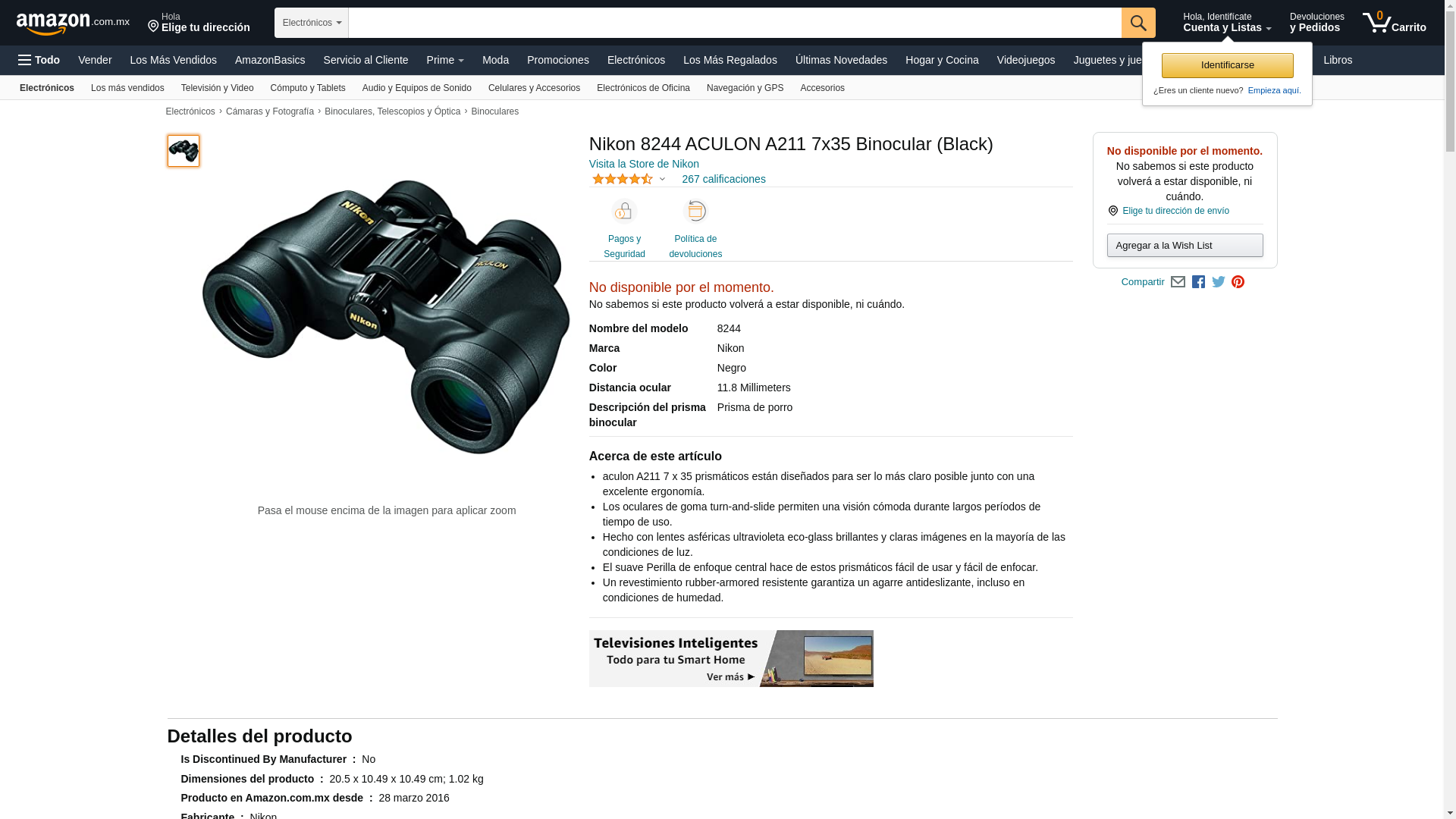Viewport: 1456px width, 819px height.
Task: Select the binocular image thumbnail
Action: (x=184, y=151)
